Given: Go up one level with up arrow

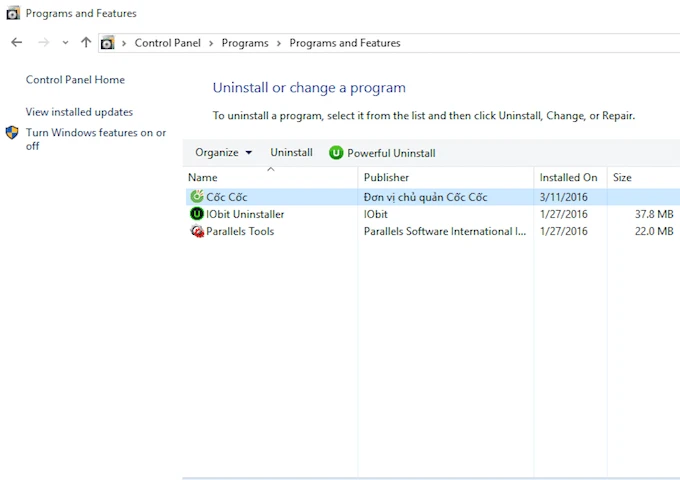Looking at the screenshot, I should 86,43.
